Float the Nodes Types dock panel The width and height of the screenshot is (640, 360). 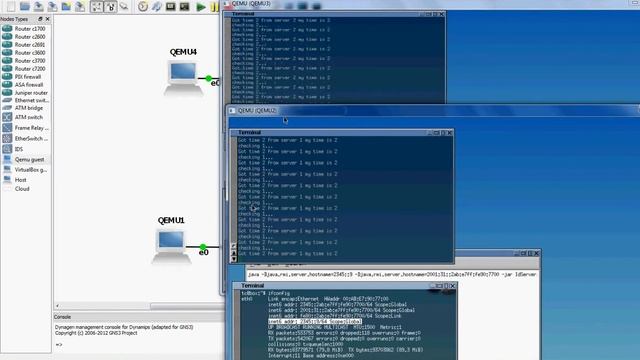40,19
